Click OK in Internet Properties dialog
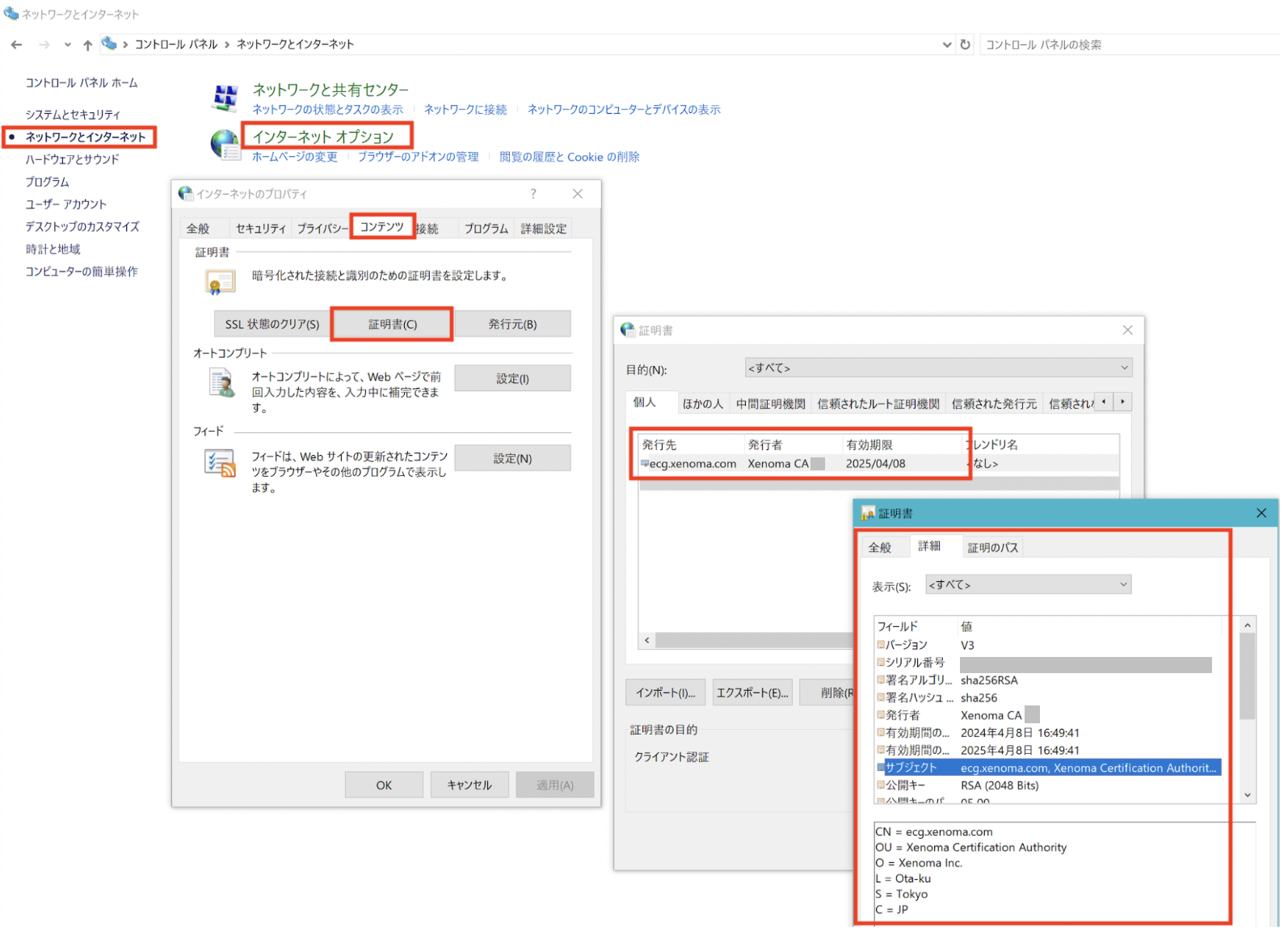Screen dimensions: 1288x939 coord(384,786)
